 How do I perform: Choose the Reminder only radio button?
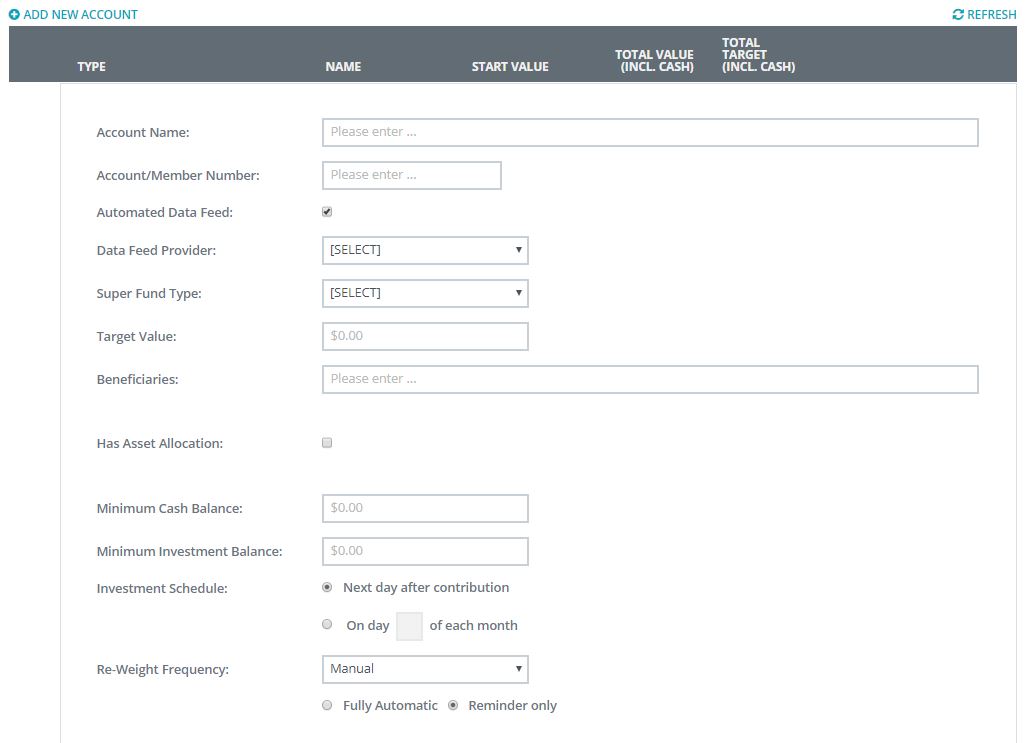point(453,705)
